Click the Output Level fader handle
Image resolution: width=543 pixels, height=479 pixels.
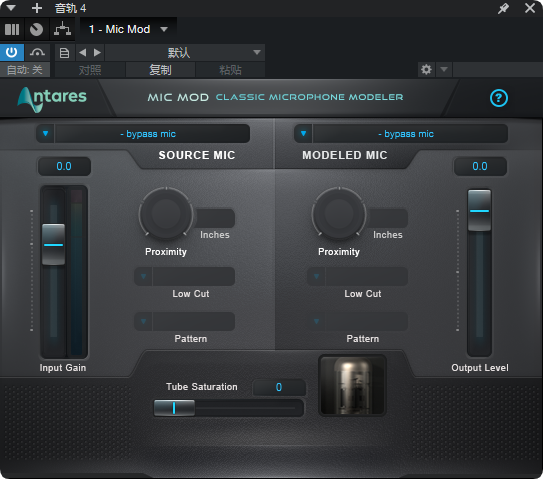pos(479,211)
